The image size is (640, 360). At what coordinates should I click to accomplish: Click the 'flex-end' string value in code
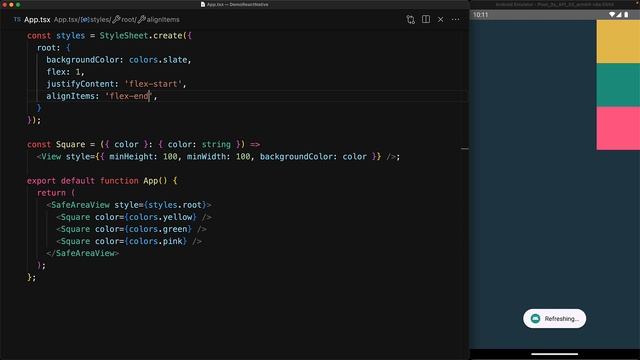coord(128,96)
